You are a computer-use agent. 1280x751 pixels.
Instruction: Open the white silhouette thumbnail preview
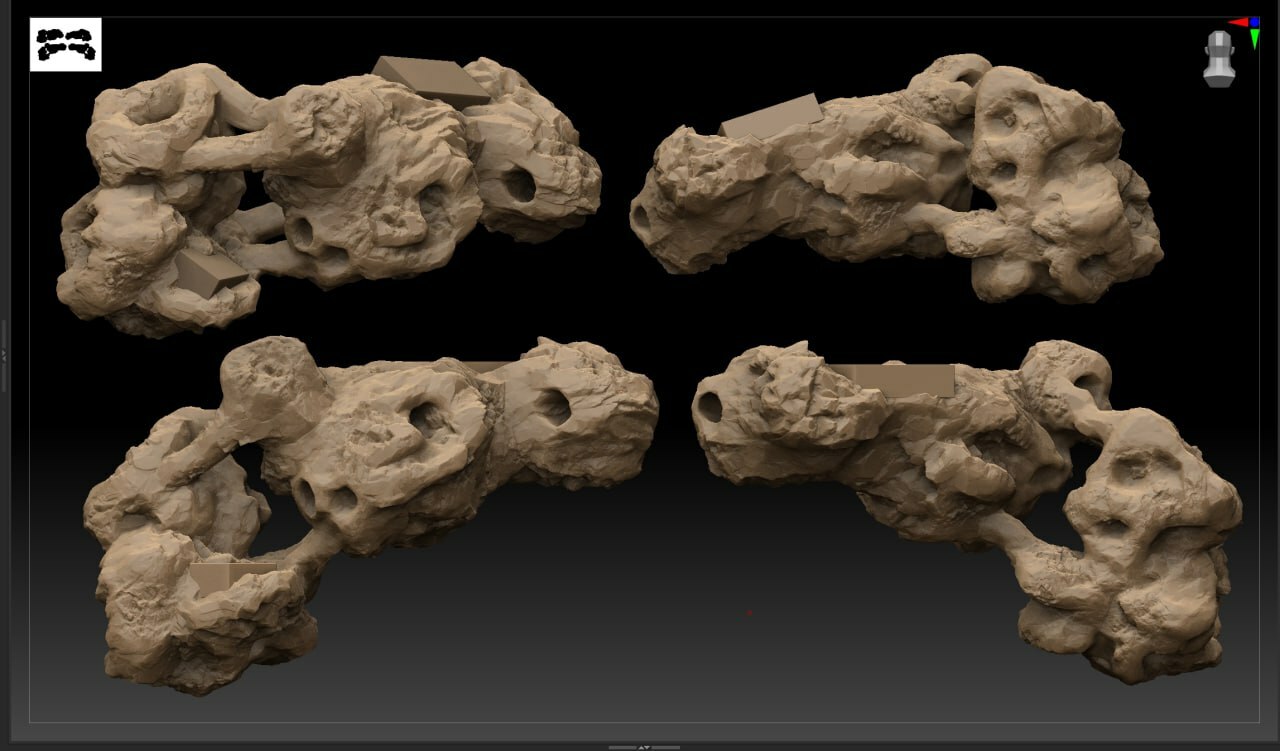click(x=65, y=44)
